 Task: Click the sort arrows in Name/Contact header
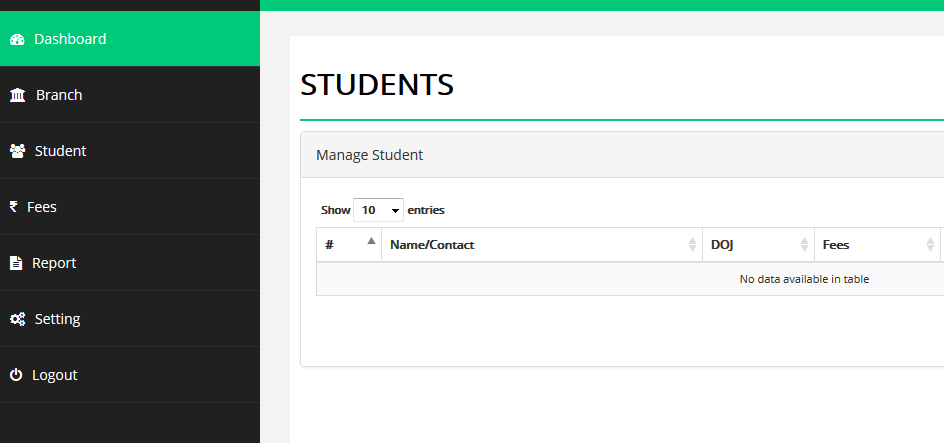coord(692,244)
